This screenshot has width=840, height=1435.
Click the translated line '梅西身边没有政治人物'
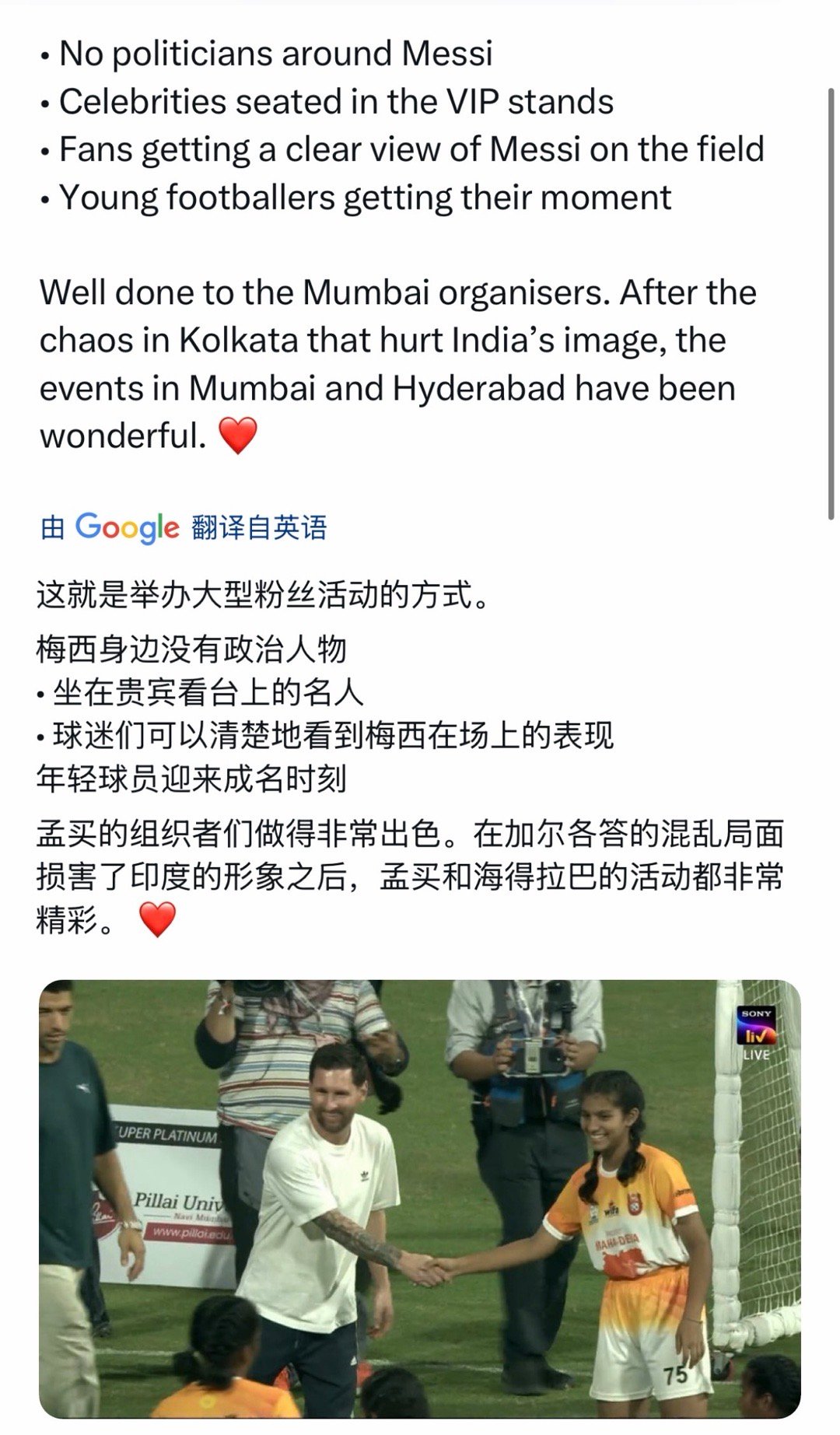click(191, 649)
